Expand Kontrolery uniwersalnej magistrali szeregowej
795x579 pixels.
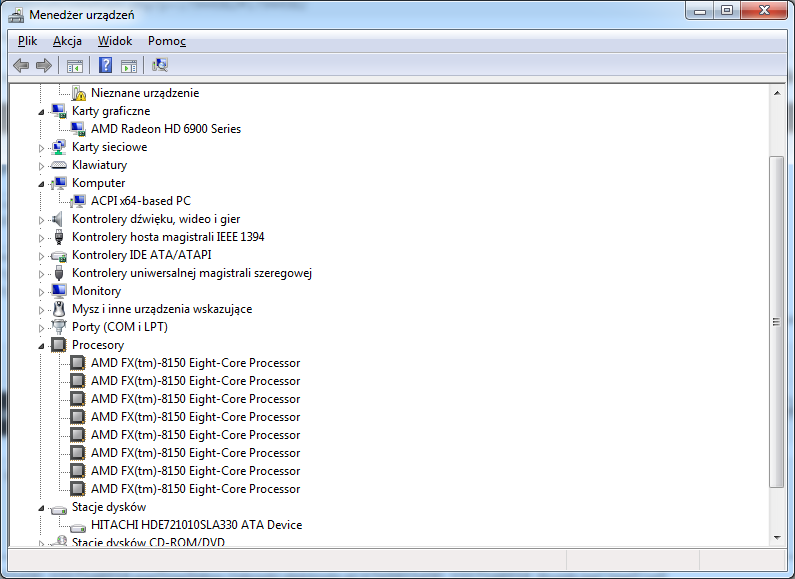[x=42, y=274]
